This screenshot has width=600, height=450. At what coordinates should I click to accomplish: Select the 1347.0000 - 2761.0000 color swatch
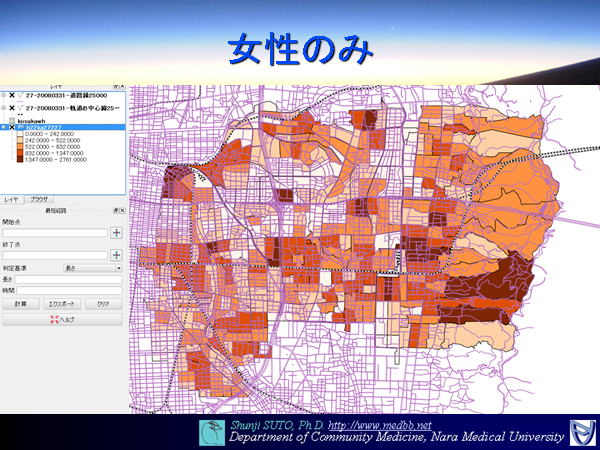[x=20, y=159]
